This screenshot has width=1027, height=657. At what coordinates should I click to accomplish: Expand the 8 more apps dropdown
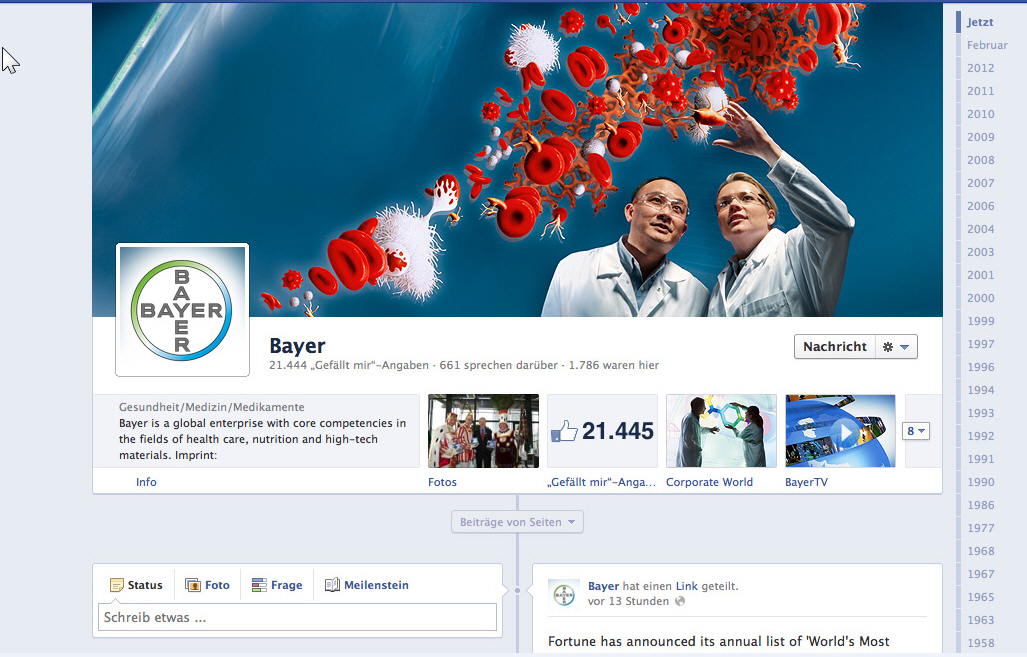(916, 431)
